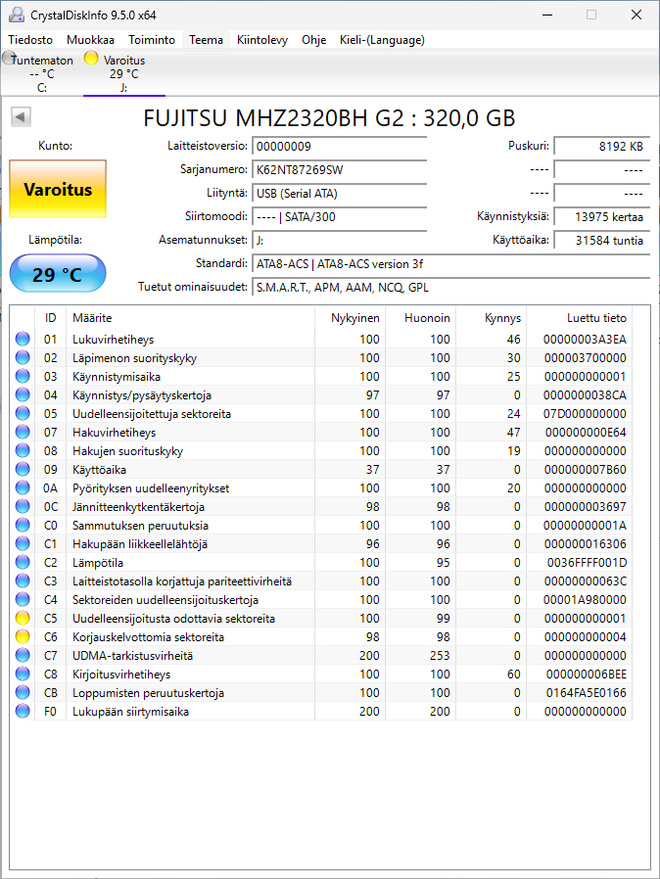Select the Käynnistymisaika attribute row
Screen dimensions: 660x879
click(x=321, y=377)
